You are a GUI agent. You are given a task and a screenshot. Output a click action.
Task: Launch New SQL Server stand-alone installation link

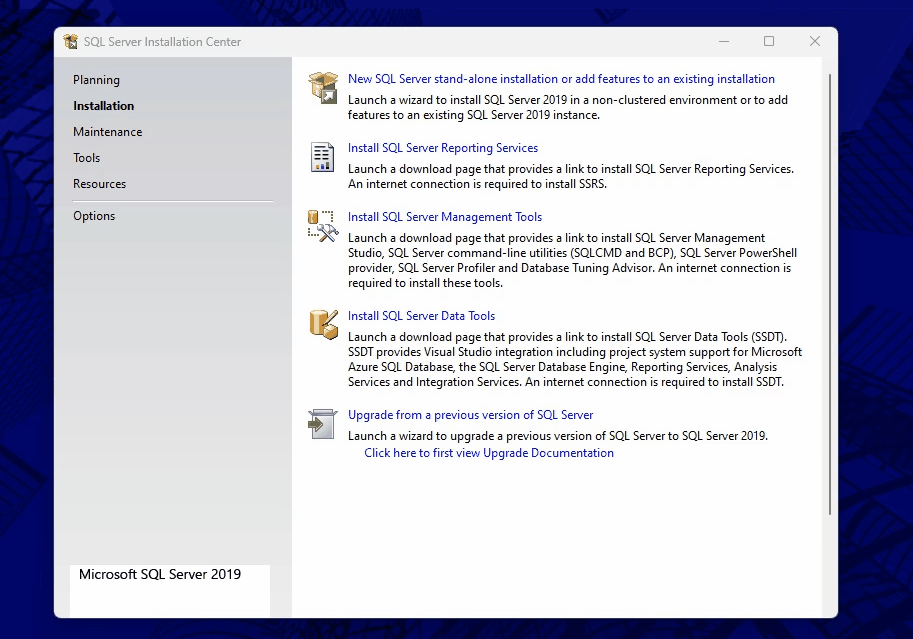[561, 79]
